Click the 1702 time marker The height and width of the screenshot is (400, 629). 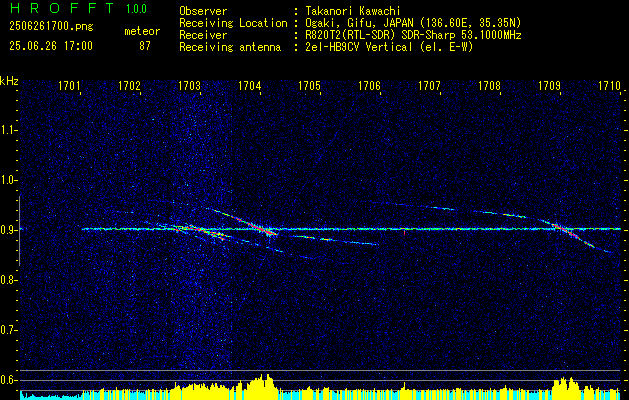pos(130,85)
